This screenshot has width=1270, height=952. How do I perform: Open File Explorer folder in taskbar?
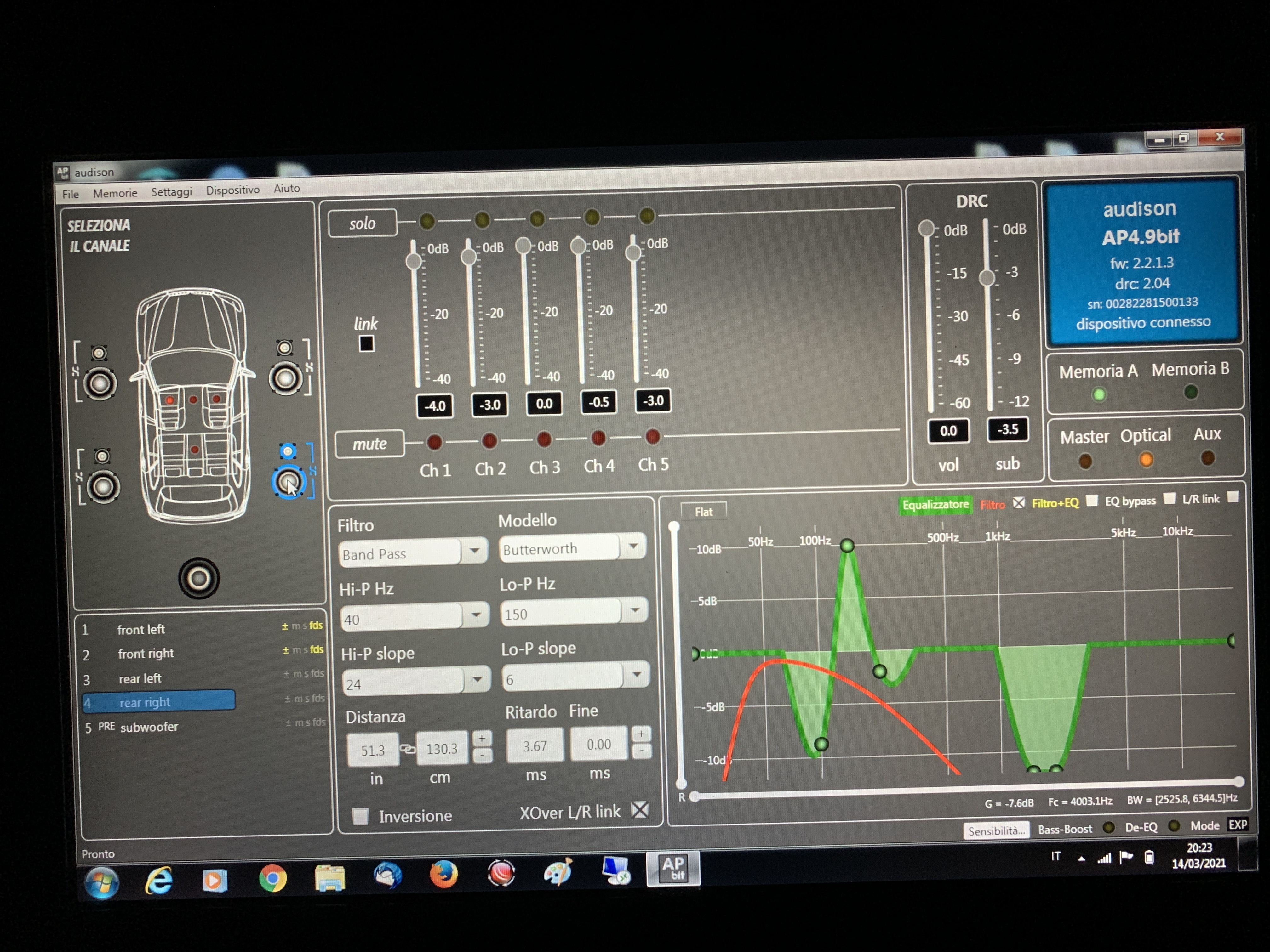[329, 878]
